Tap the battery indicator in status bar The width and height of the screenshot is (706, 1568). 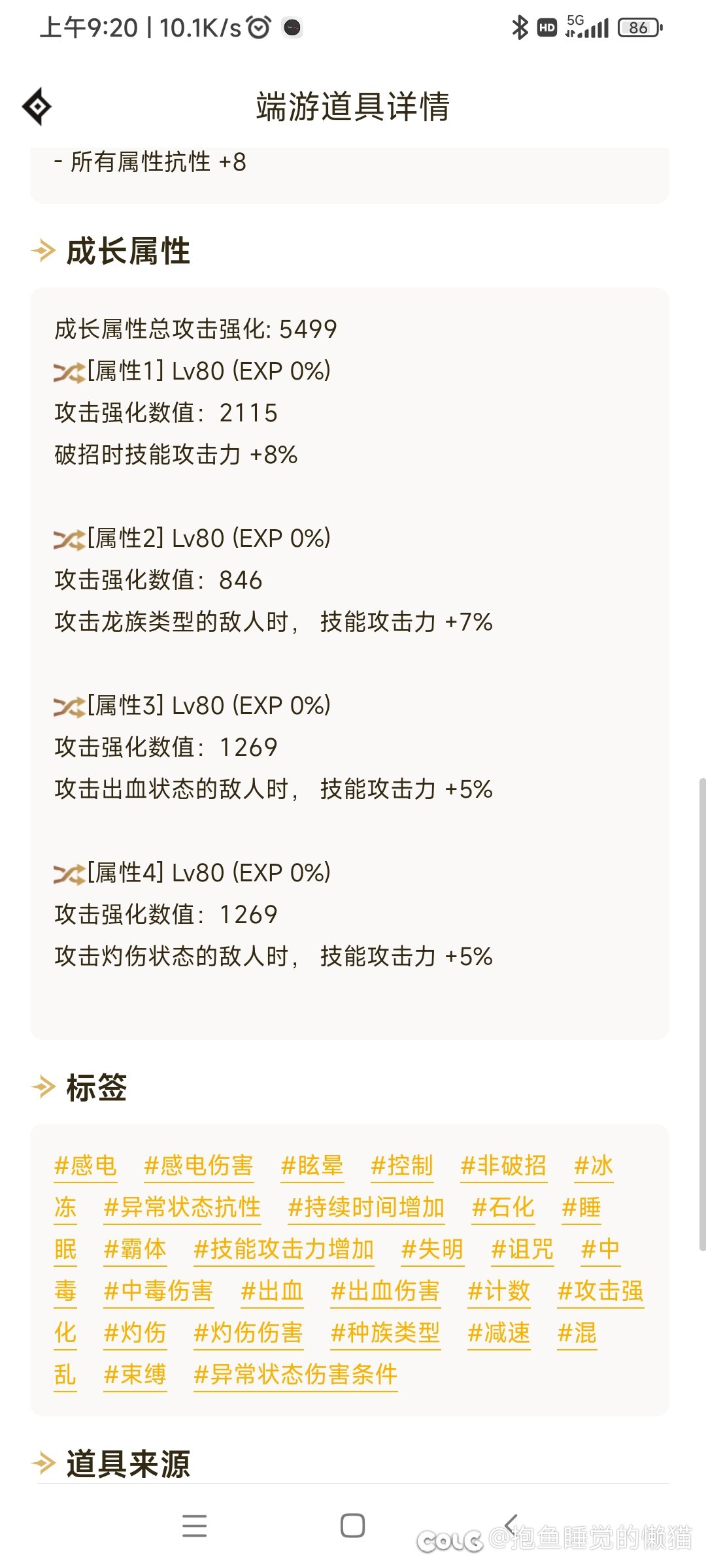pyautogui.click(x=640, y=27)
